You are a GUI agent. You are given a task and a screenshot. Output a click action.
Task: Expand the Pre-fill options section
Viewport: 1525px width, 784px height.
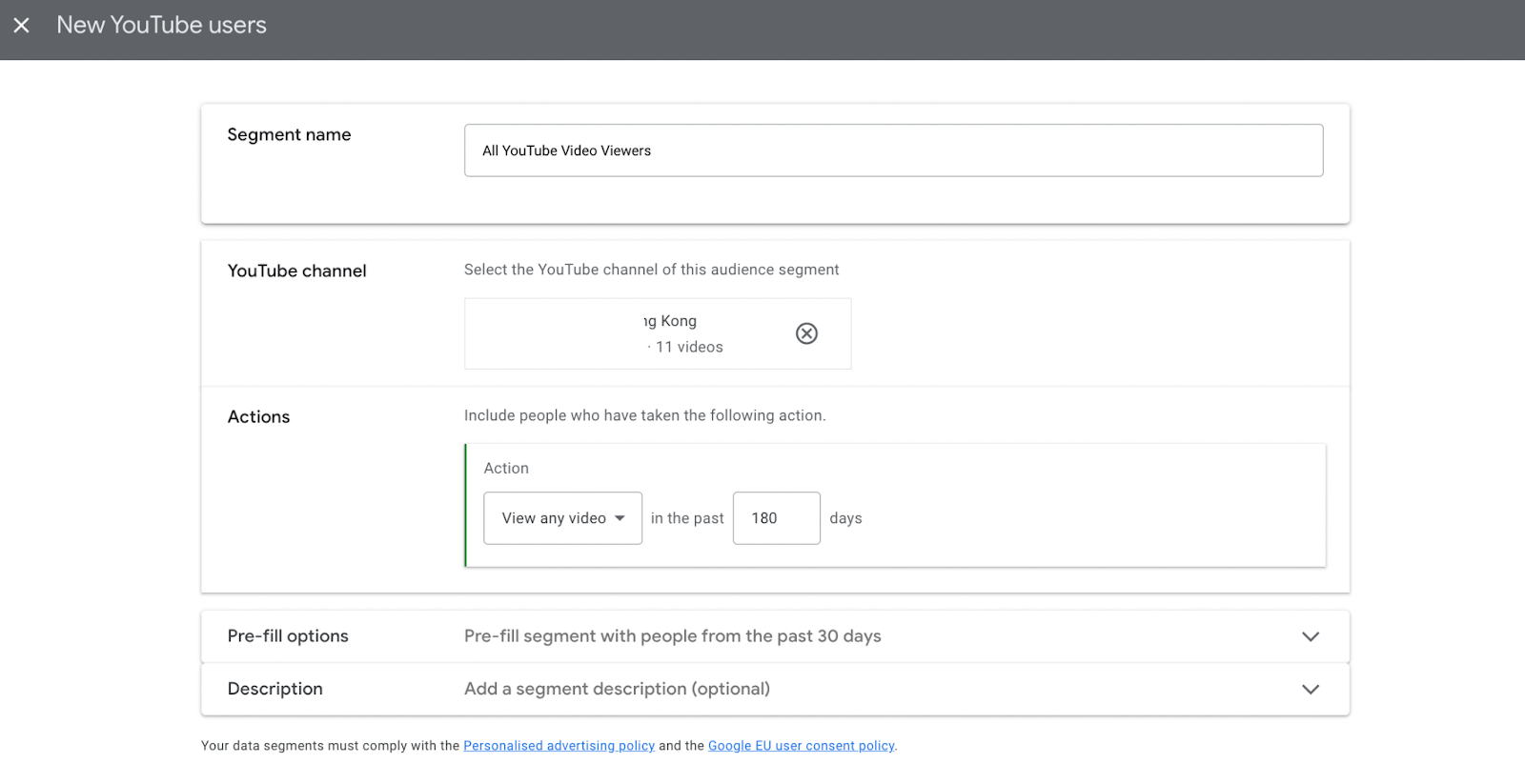[x=1311, y=636]
